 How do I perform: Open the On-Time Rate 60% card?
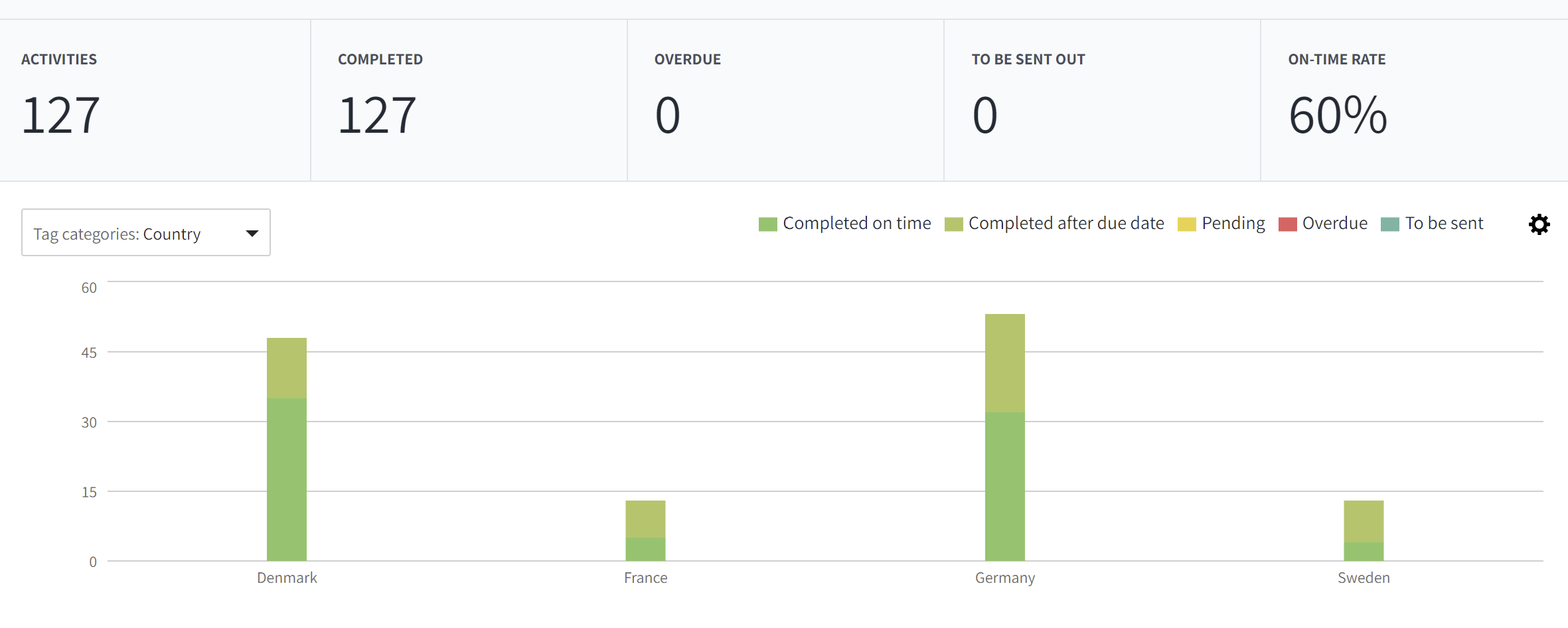pos(1415,100)
